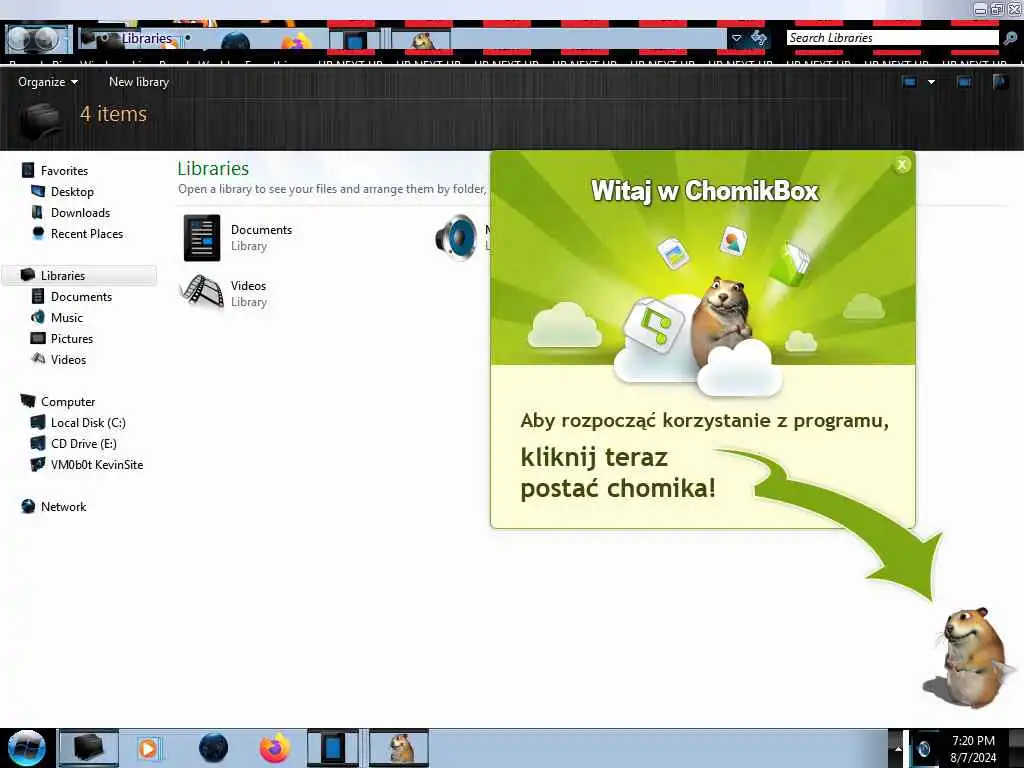Click the ChomikBox hamster taskbar button
The image size is (1024, 768).
coord(399,748)
